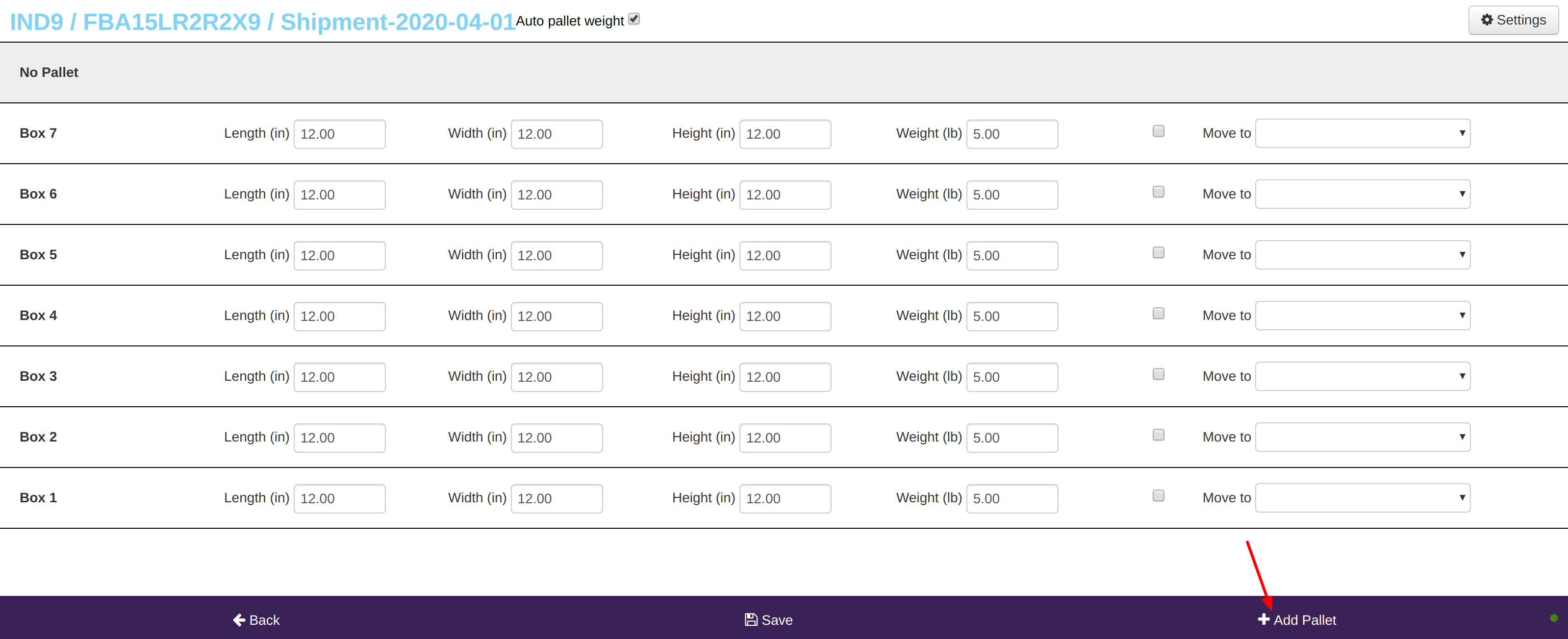
Task: Click the Save floppy disk icon
Action: [751, 619]
